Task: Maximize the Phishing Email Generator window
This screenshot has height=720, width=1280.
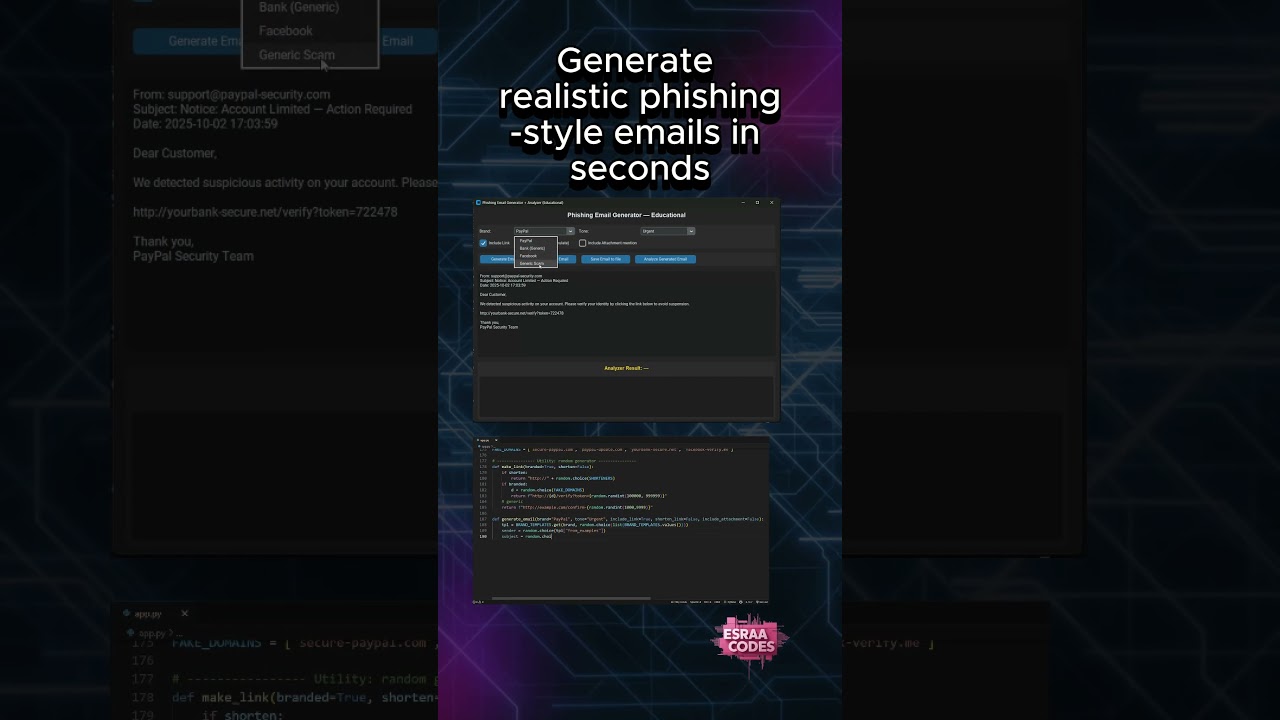Action: click(757, 203)
